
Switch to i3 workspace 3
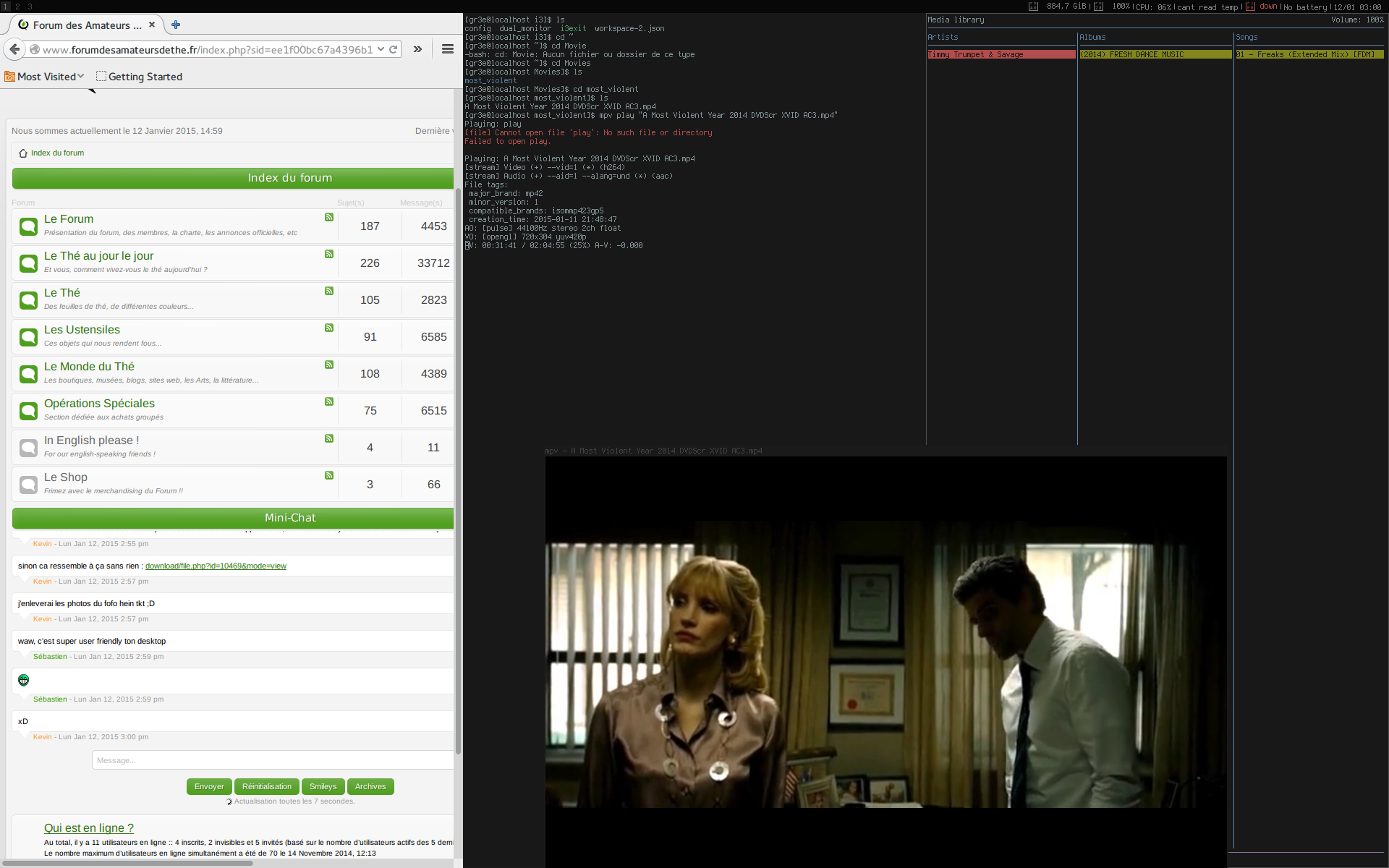pyautogui.click(x=30, y=7)
